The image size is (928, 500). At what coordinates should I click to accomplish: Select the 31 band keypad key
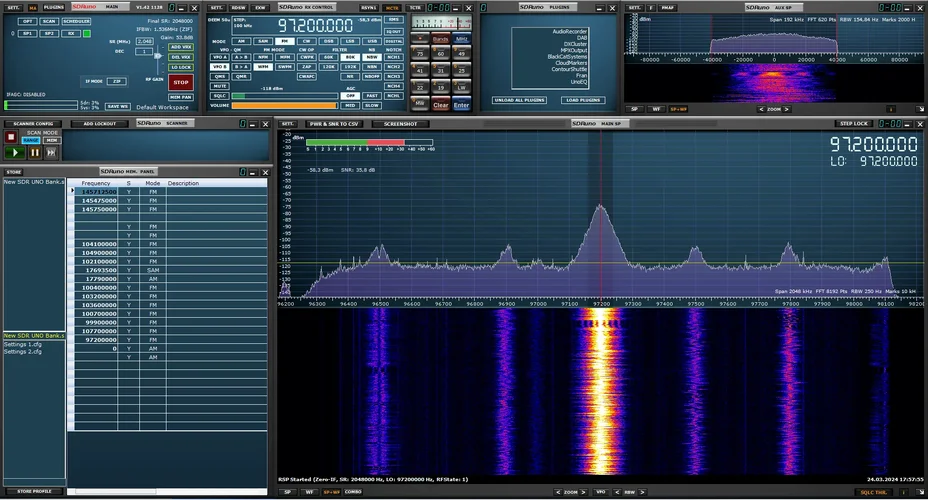440,70
